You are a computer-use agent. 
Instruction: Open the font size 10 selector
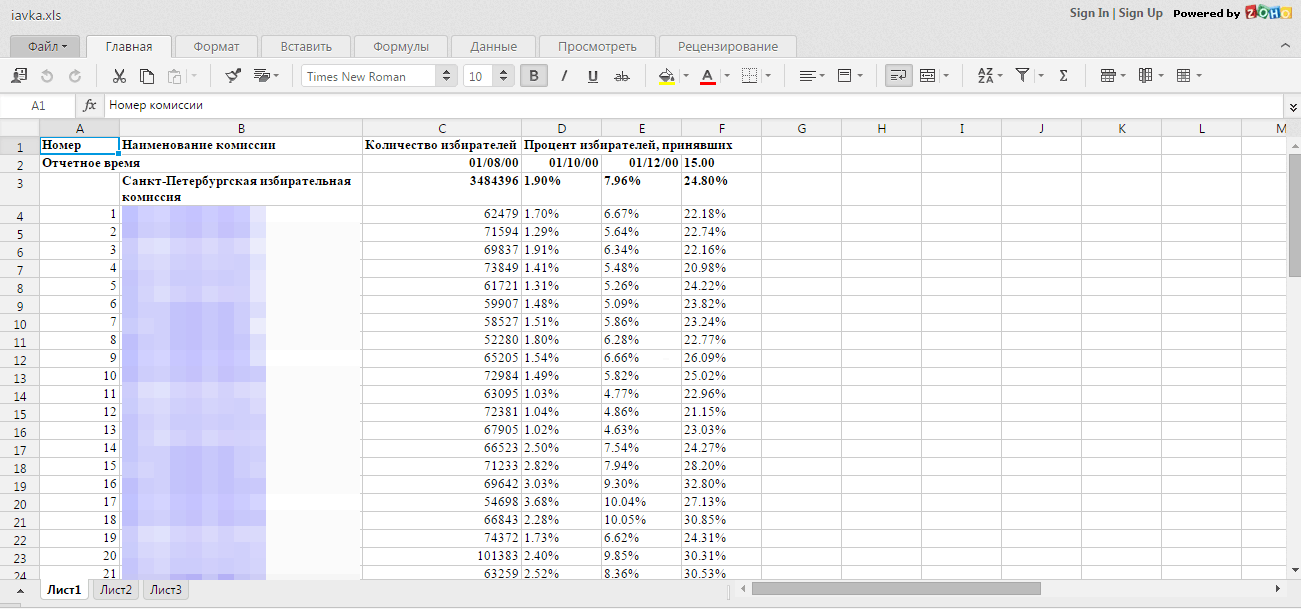[x=489, y=76]
